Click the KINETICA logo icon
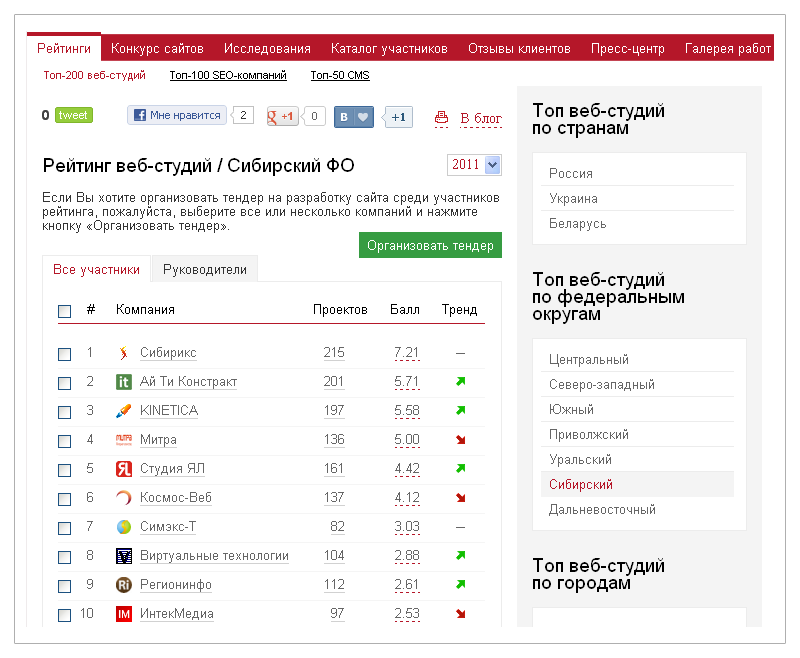The width and height of the screenshot is (800, 658). point(123,411)
